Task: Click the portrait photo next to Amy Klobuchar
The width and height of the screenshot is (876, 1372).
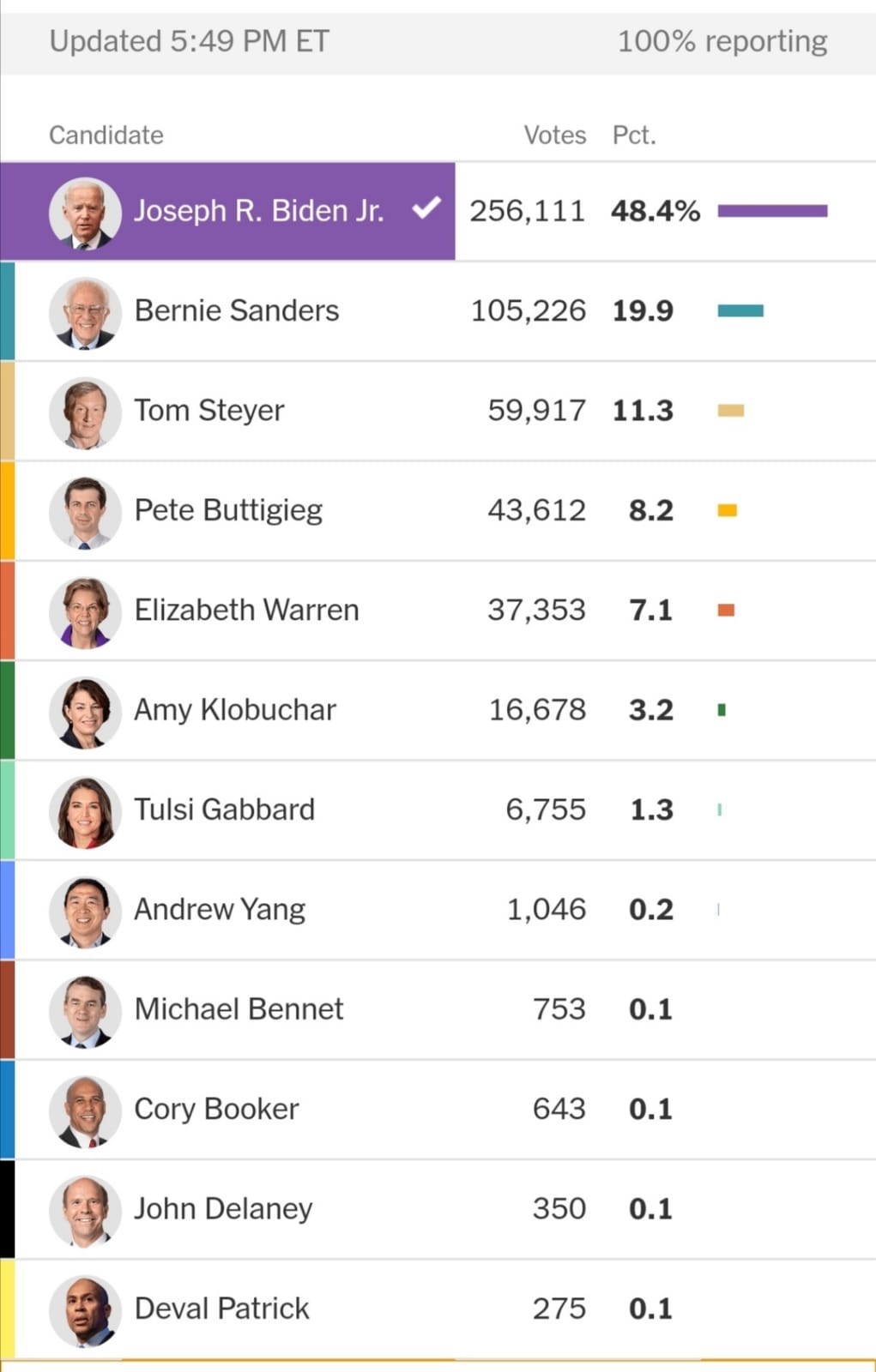Action: pos(84,712)
